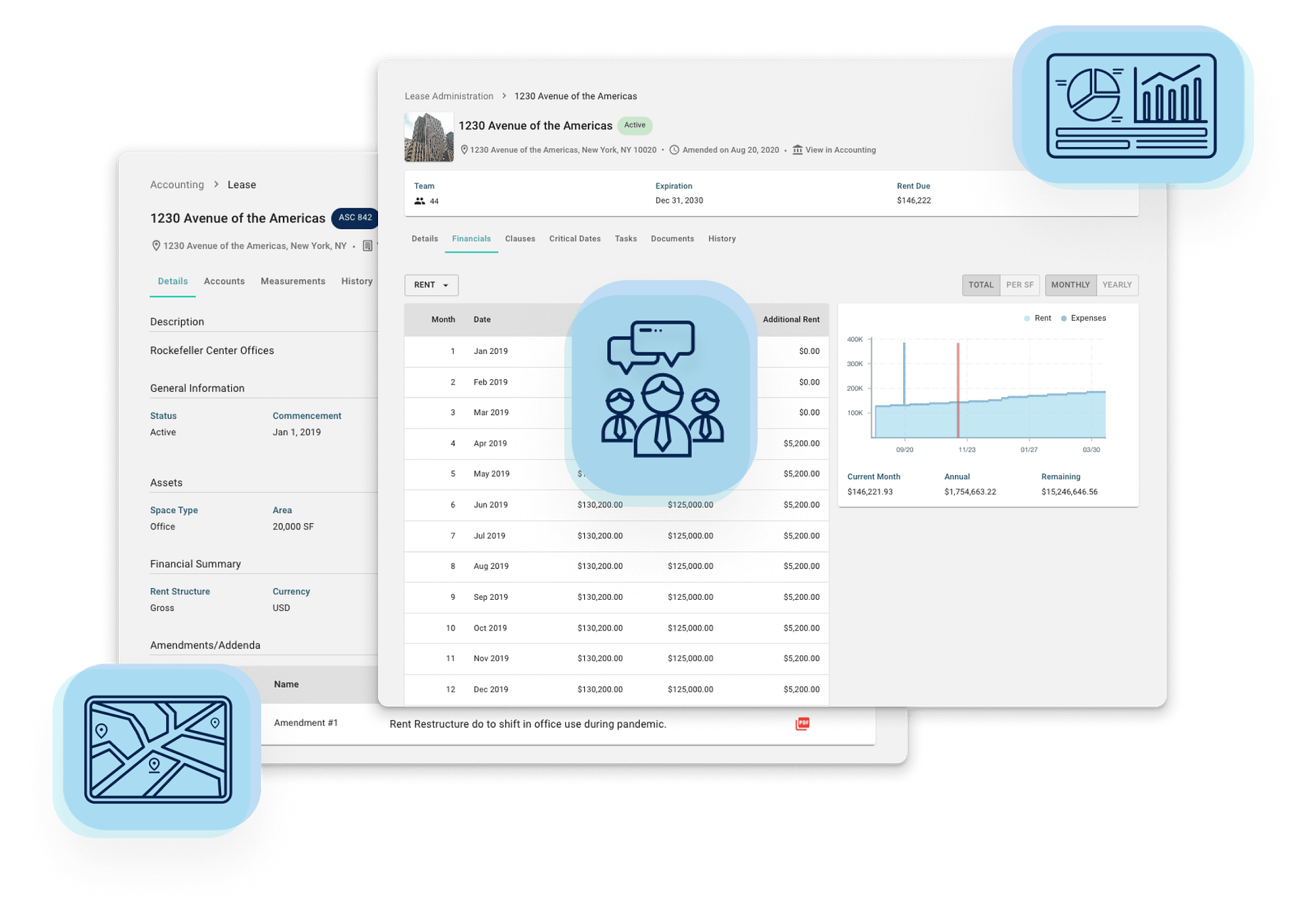Image resolution: width=1312 pixels, height=924 pixels.
Task: Expand the Lease Administration breadcrumb
Action: click(x=449, y=96)
